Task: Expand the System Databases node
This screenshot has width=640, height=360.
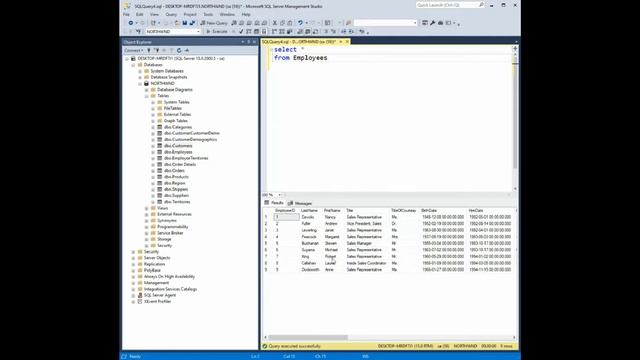Action: (x=140, y=71)
